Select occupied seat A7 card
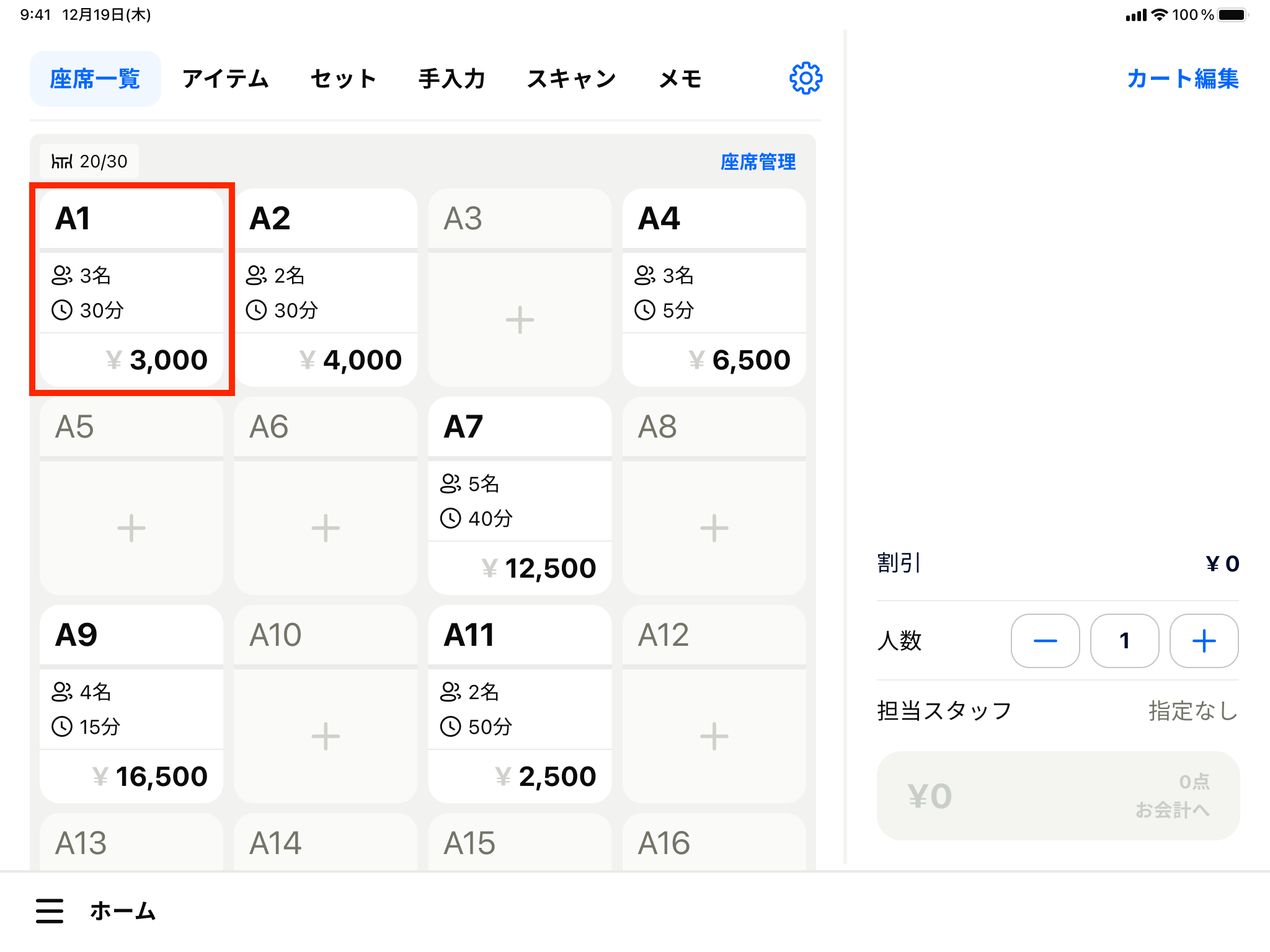This screenshot has width=1270, height=952. [520, 496]
